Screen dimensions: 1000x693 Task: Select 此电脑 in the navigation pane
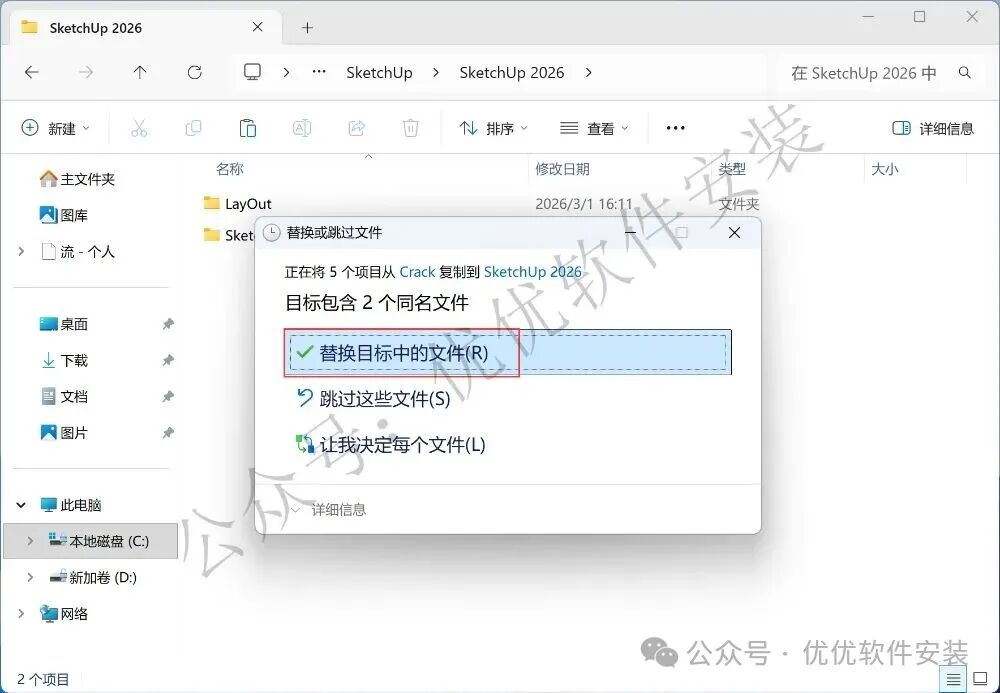[71, 505]
